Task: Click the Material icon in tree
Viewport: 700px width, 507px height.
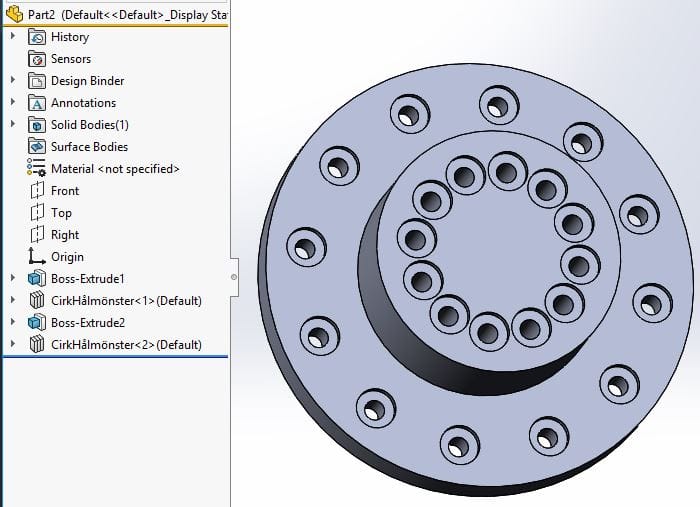Action: point(37,169)
